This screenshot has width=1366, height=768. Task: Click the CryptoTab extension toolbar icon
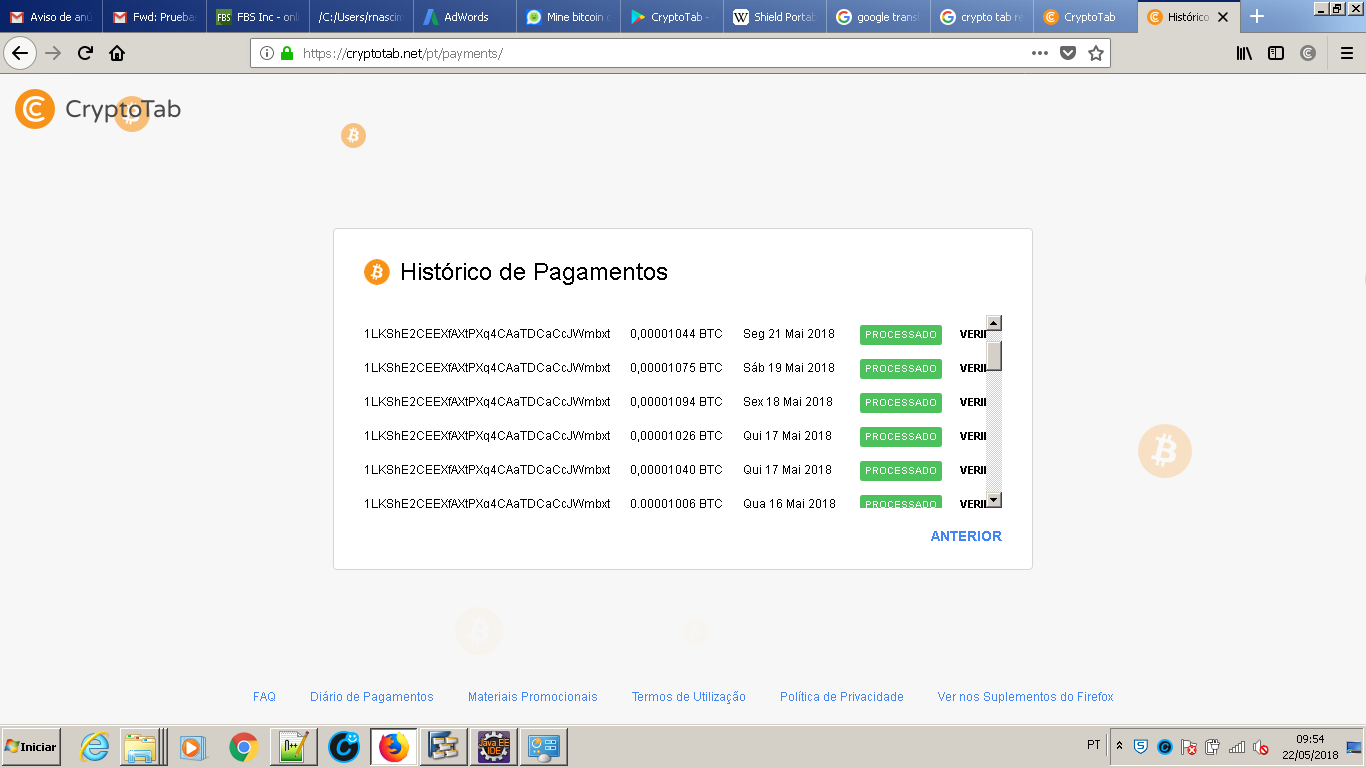pos(1308,54)
